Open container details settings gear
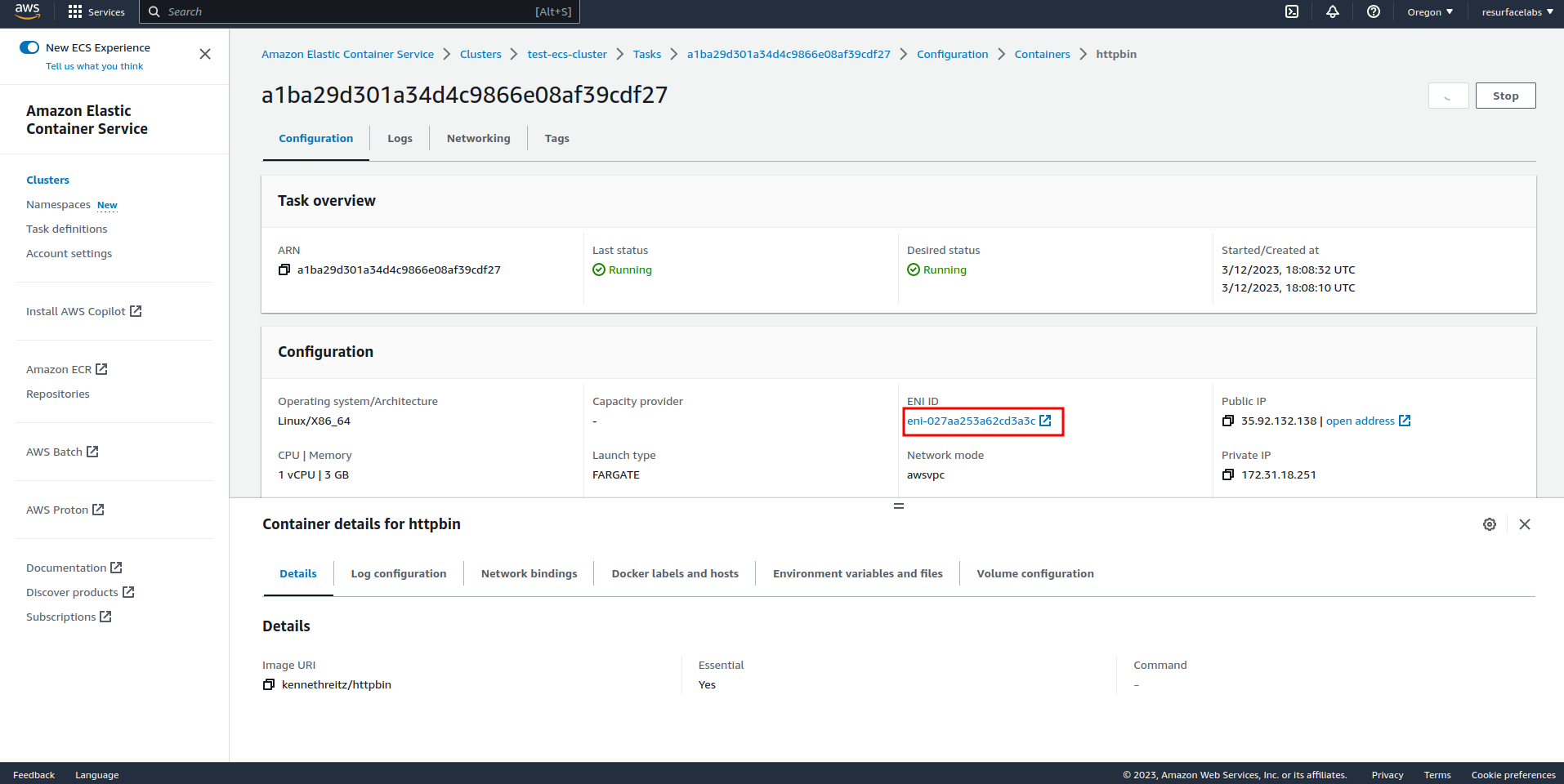 coord(1490,524)
